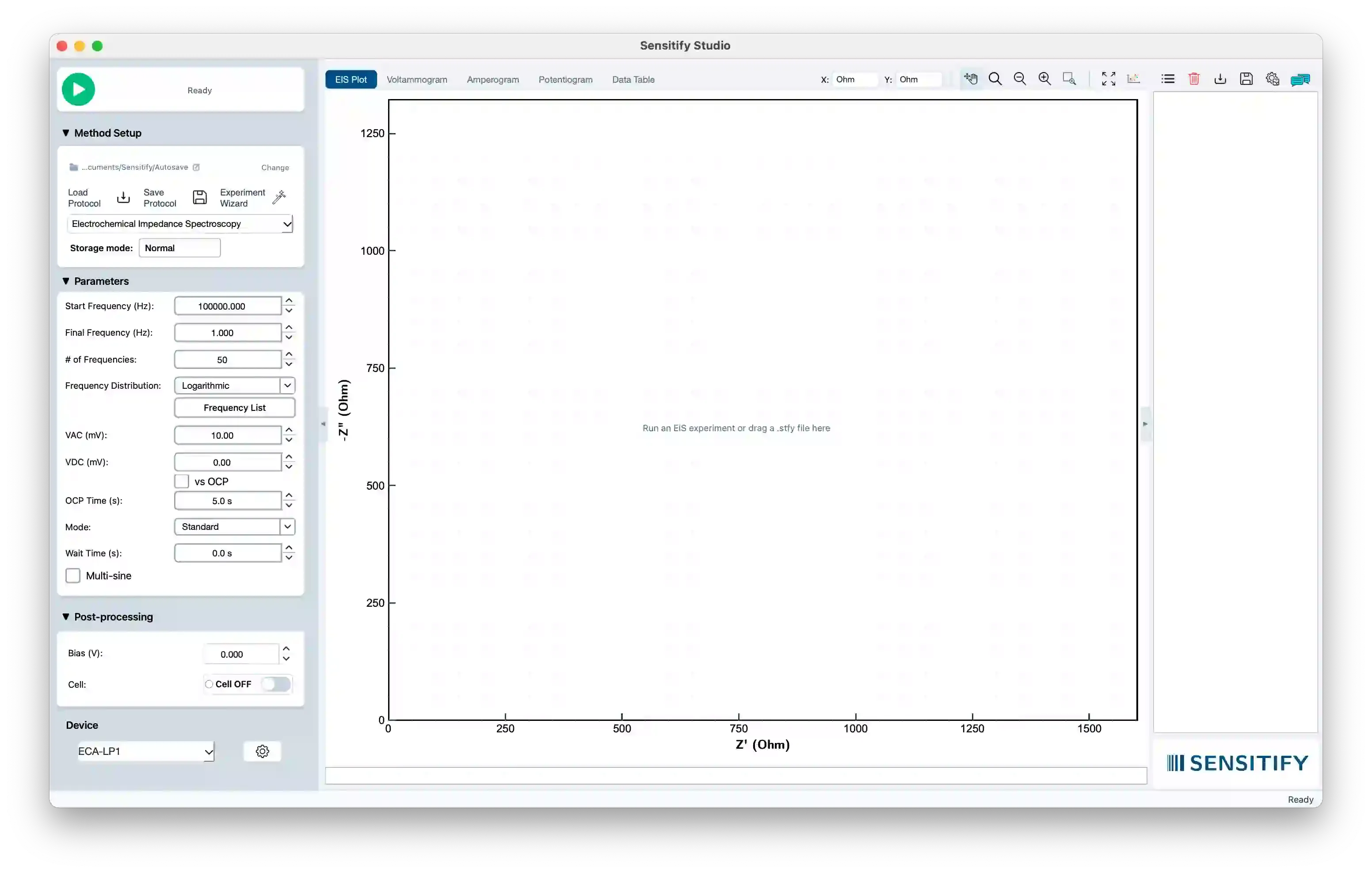Open the ECA-LP1 device dropdown
Viewport: 1372px width, 873px height.
click(x=145, y=751)
